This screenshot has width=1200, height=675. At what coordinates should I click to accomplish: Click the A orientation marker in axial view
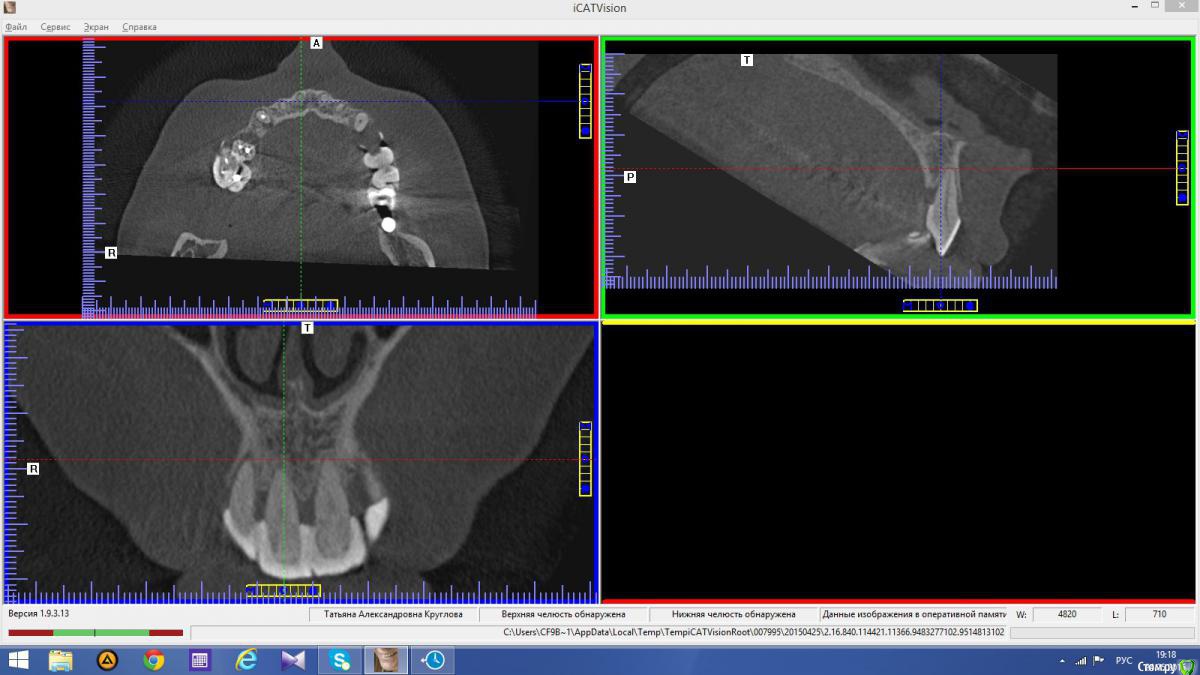click(x=316, y=43)
